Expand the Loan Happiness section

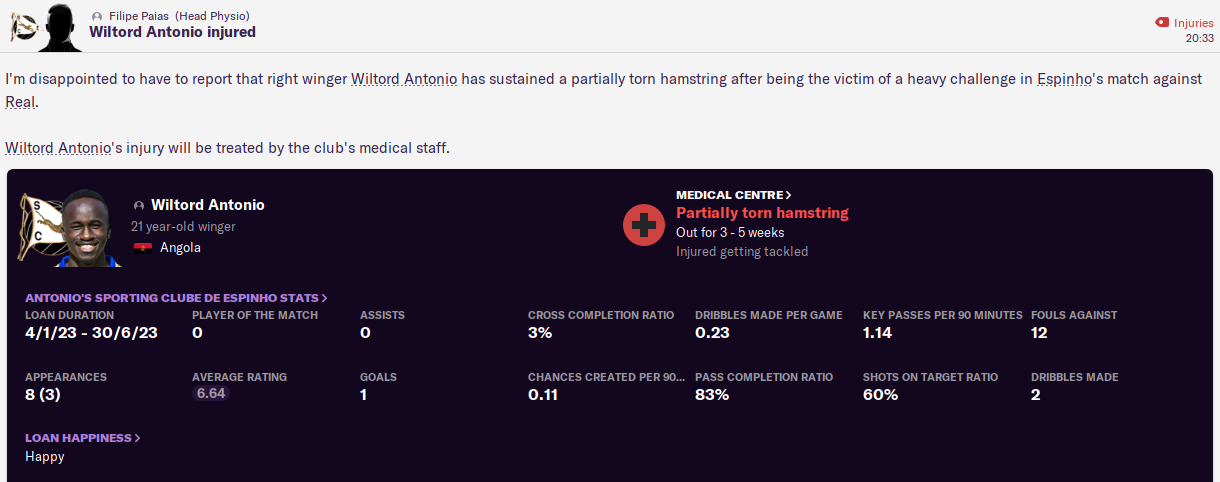pos(82,438)
